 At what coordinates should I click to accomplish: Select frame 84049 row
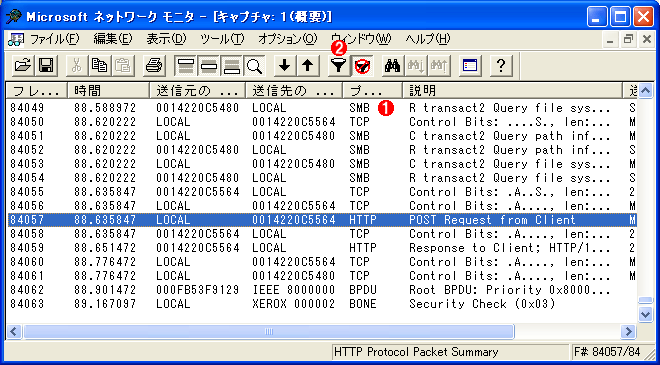322,108
